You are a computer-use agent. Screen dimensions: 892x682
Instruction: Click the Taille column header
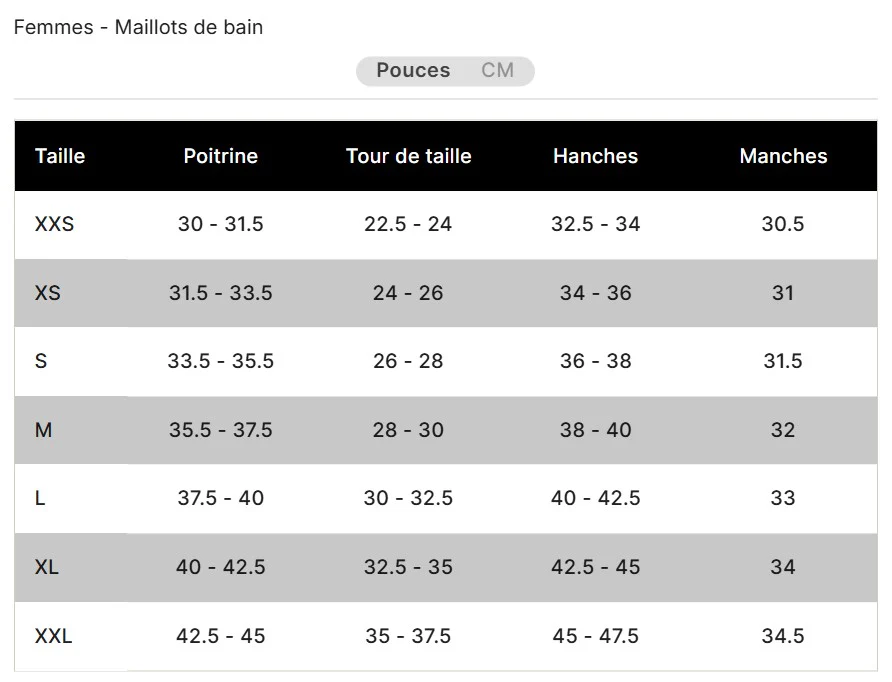[60, 156]
